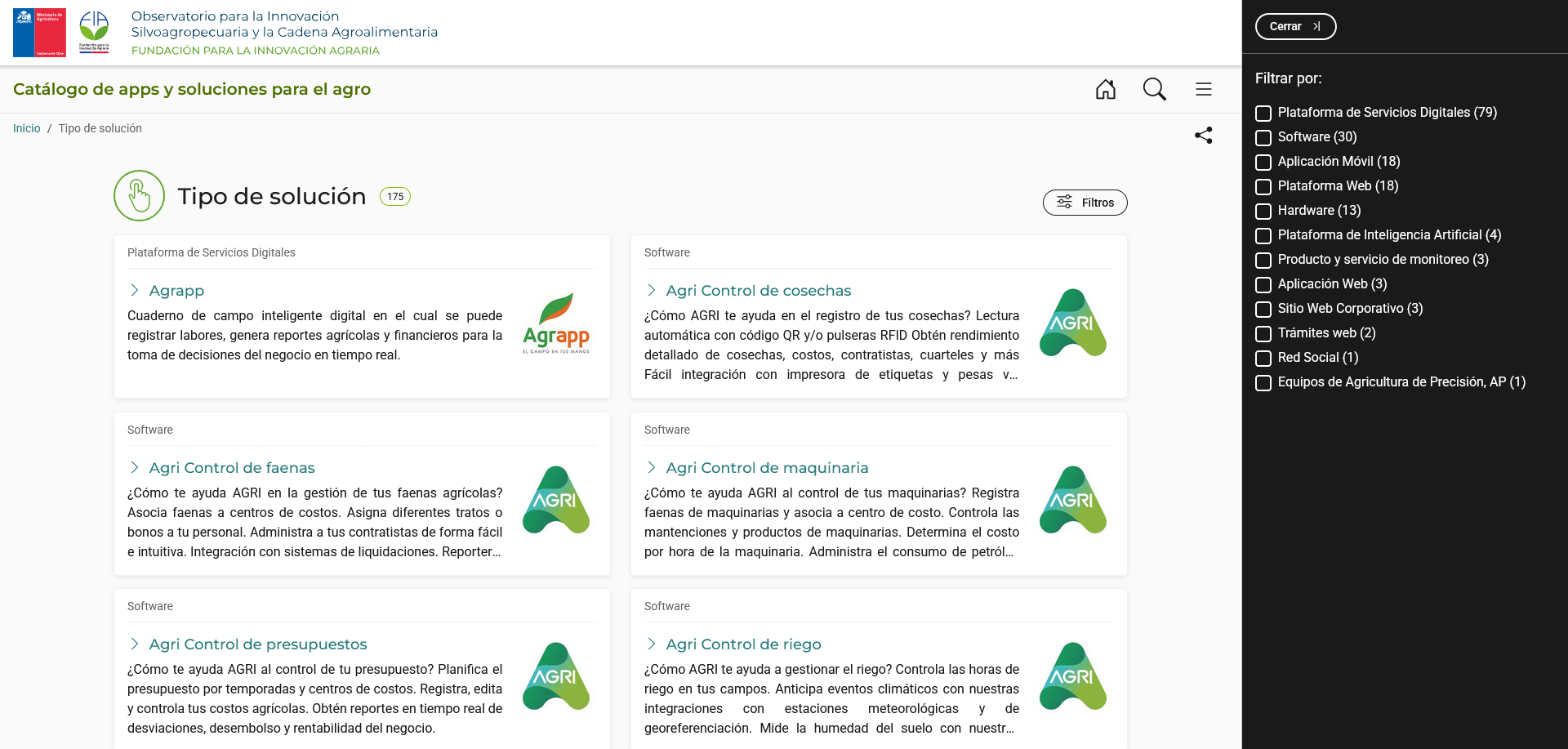Check Plataforma de Inteligencia Artificial filter

(x=1263, y=236)
